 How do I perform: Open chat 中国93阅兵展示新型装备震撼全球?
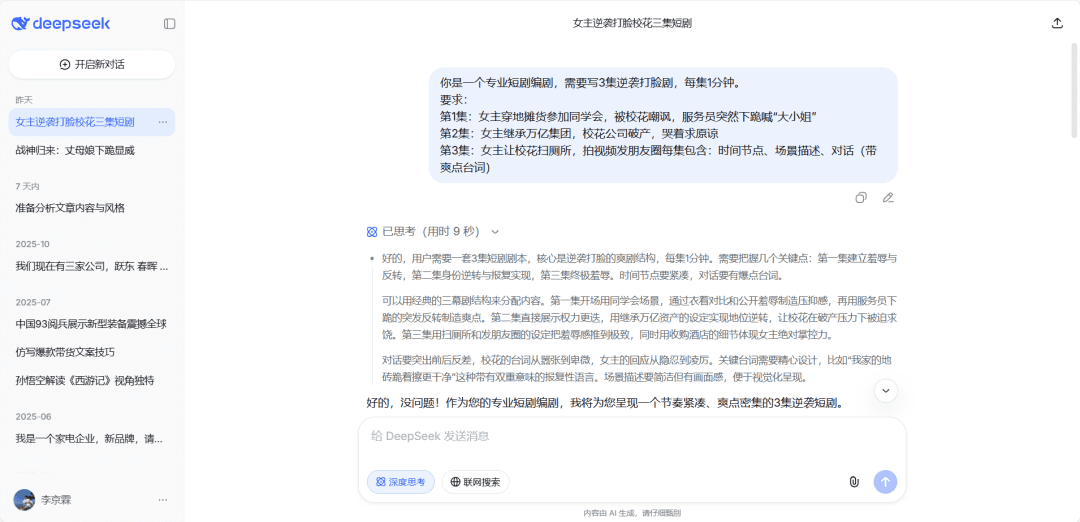coord(91,324)
